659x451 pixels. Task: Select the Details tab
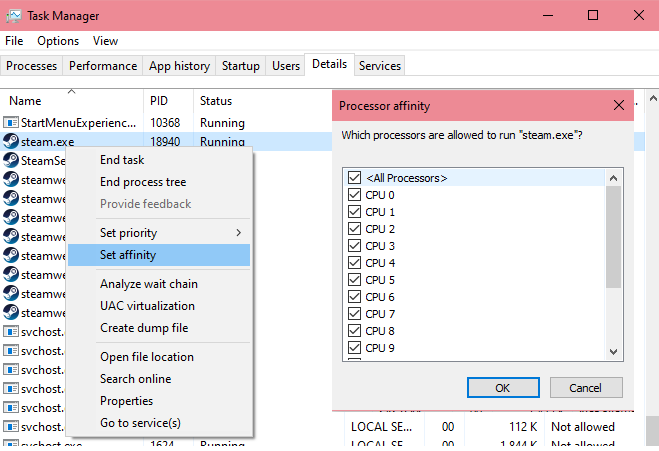click(330, 64)
